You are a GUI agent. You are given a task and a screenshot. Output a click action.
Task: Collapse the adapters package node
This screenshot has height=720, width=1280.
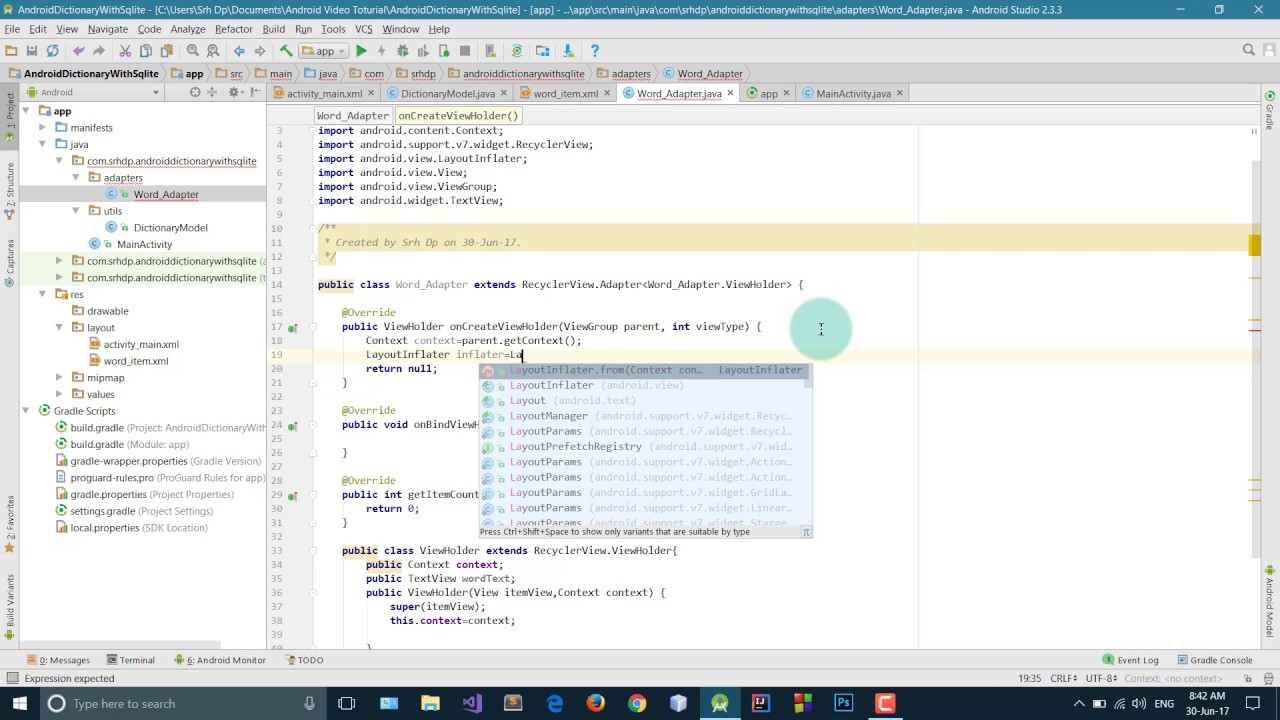[76, 178]
